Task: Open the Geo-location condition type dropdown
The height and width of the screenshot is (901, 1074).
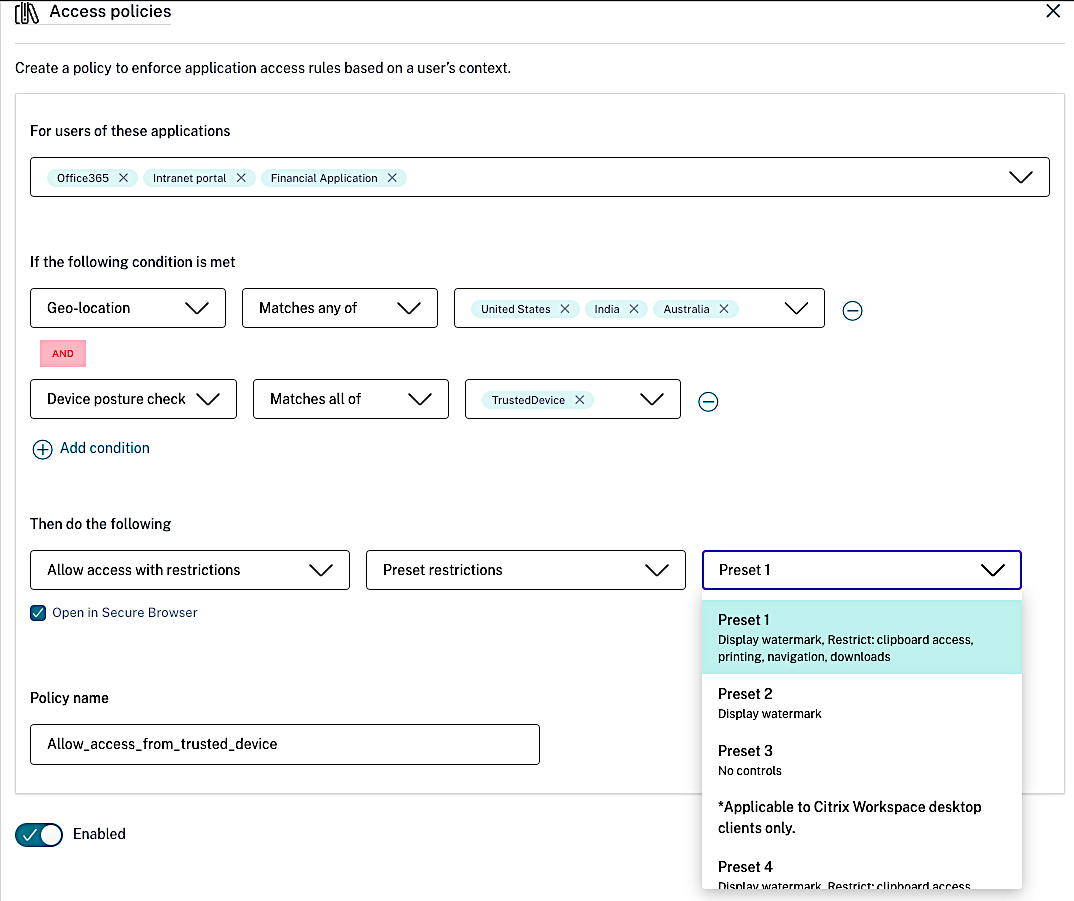Action: [x=128, y=308]
